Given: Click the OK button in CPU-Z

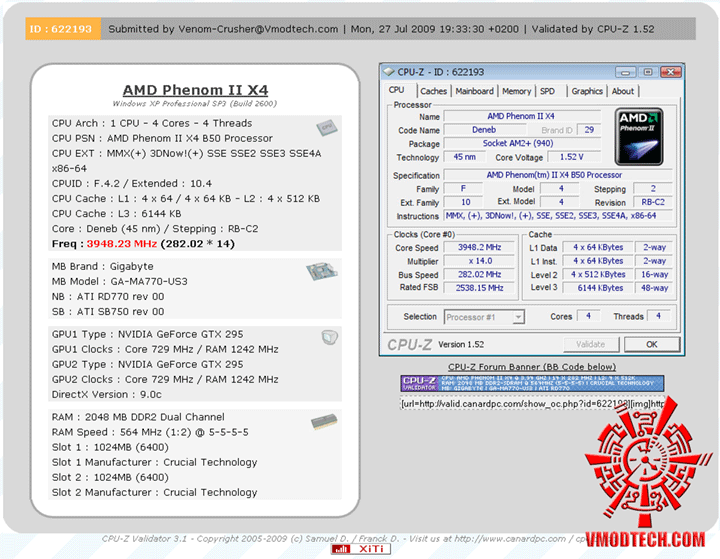Looking at the screenshot, I should 652,344.
